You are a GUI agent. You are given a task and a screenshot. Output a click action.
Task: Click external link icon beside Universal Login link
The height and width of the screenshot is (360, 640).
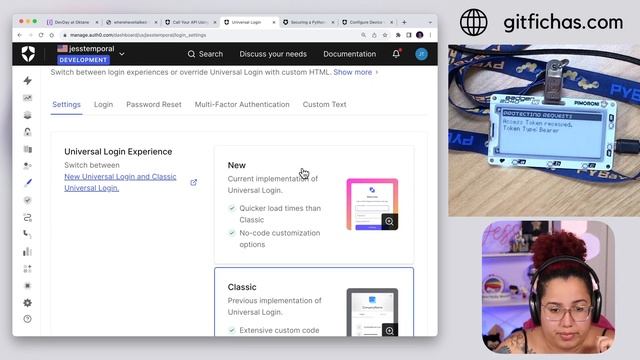pos(193,182)
